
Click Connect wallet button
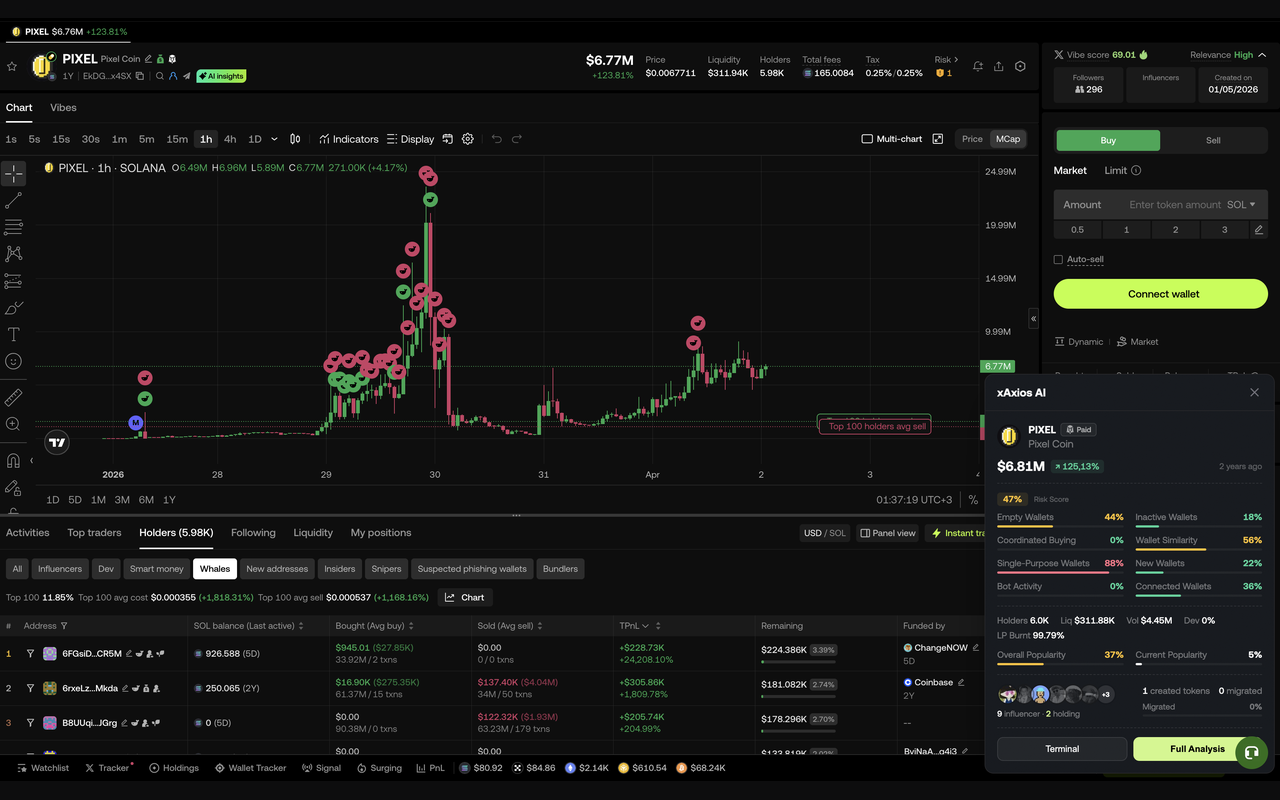coord(1161,294)
